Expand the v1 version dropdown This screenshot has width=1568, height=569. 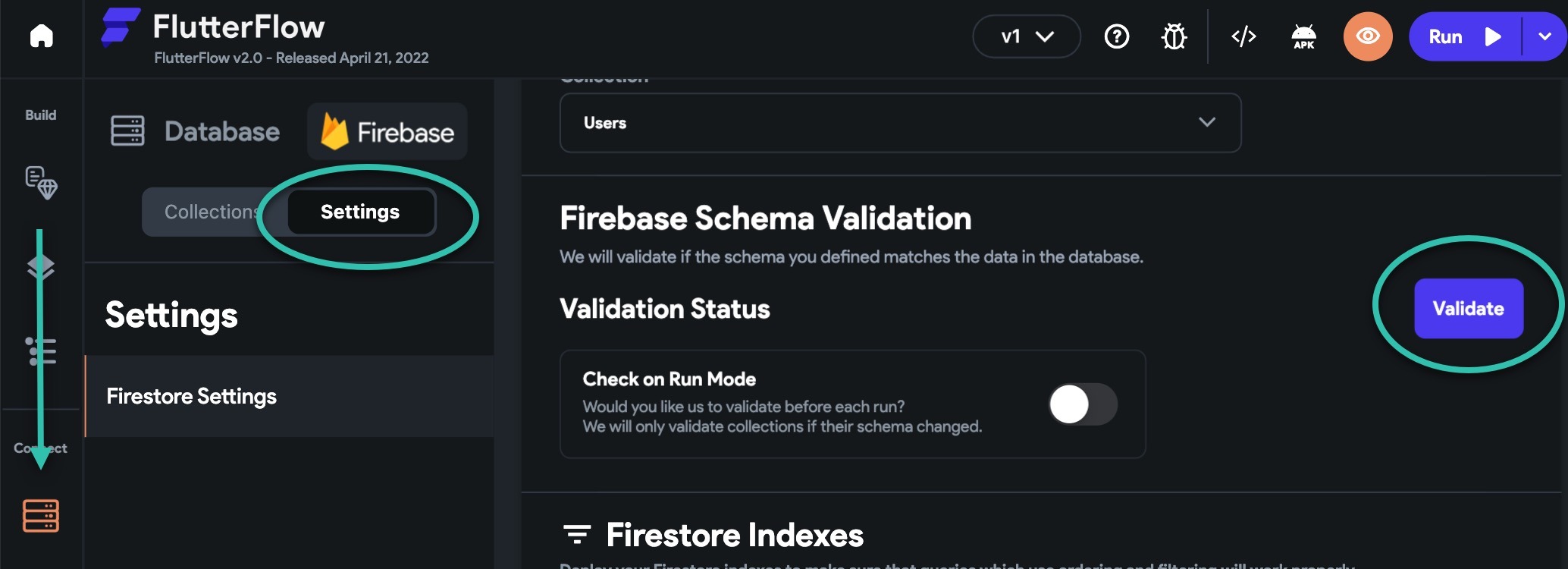(1027, 36)
